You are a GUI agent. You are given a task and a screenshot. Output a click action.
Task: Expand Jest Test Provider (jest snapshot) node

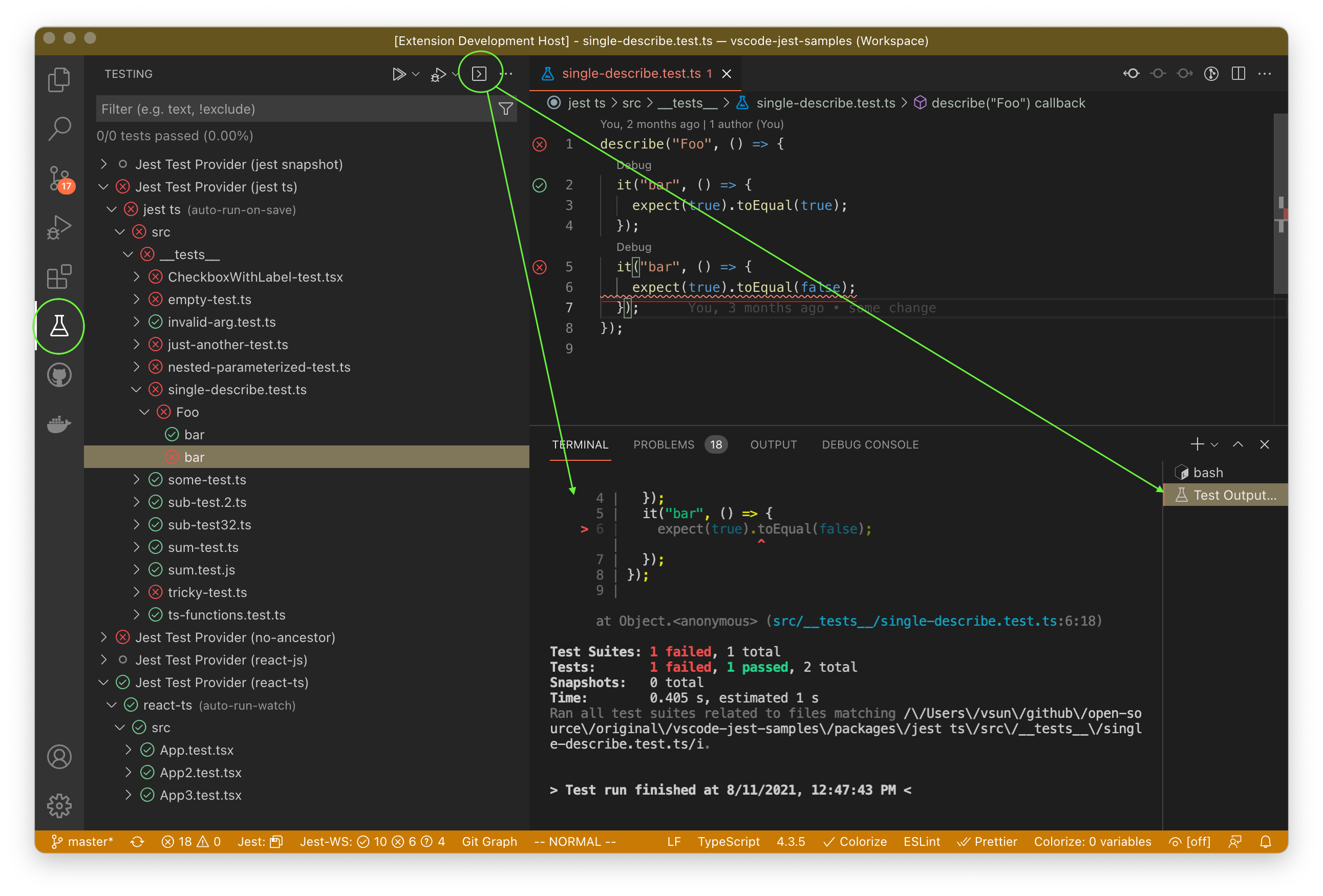[x=103, y=164]
